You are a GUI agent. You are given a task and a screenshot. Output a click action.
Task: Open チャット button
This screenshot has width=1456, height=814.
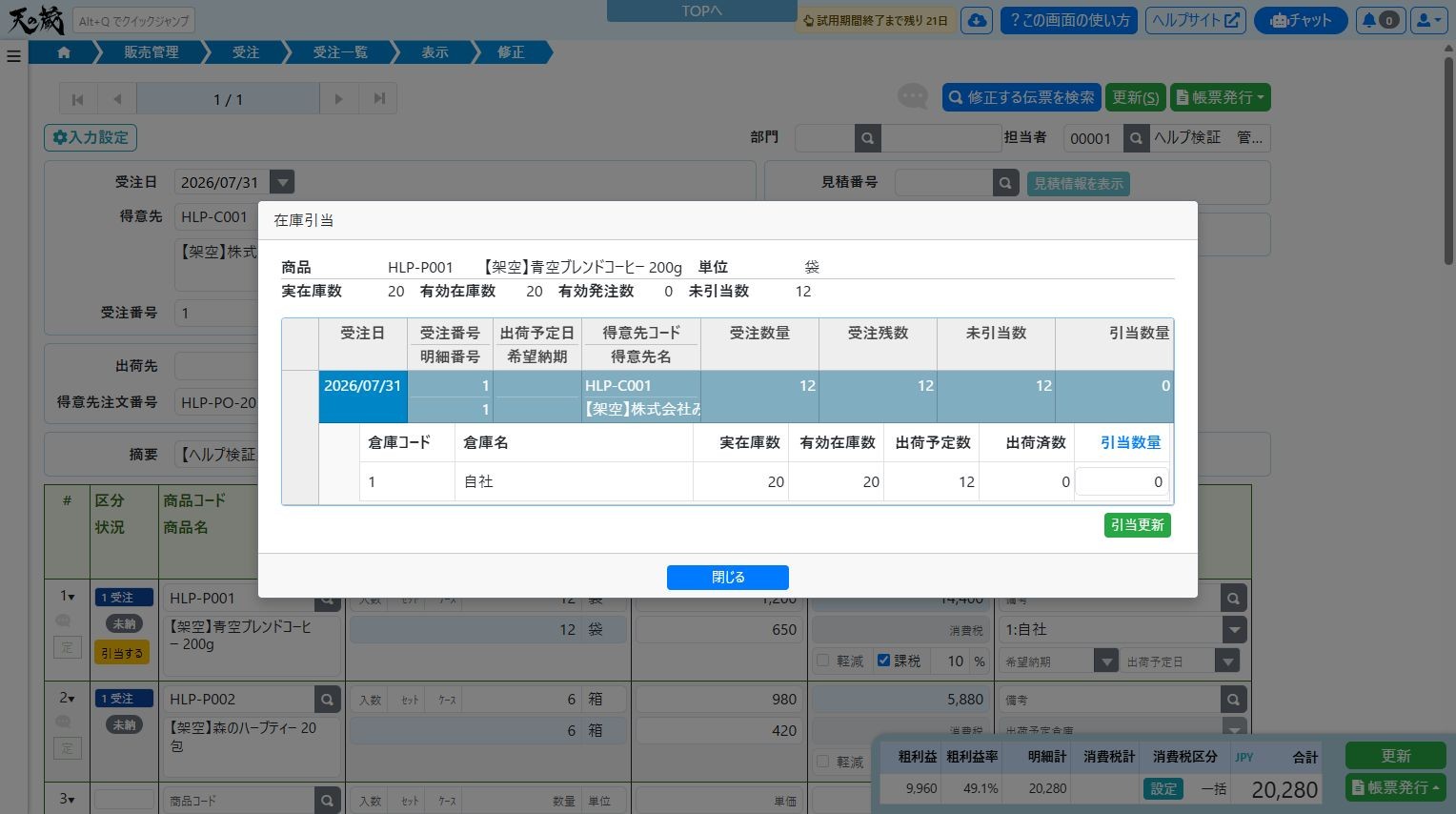click(1301, 20)
